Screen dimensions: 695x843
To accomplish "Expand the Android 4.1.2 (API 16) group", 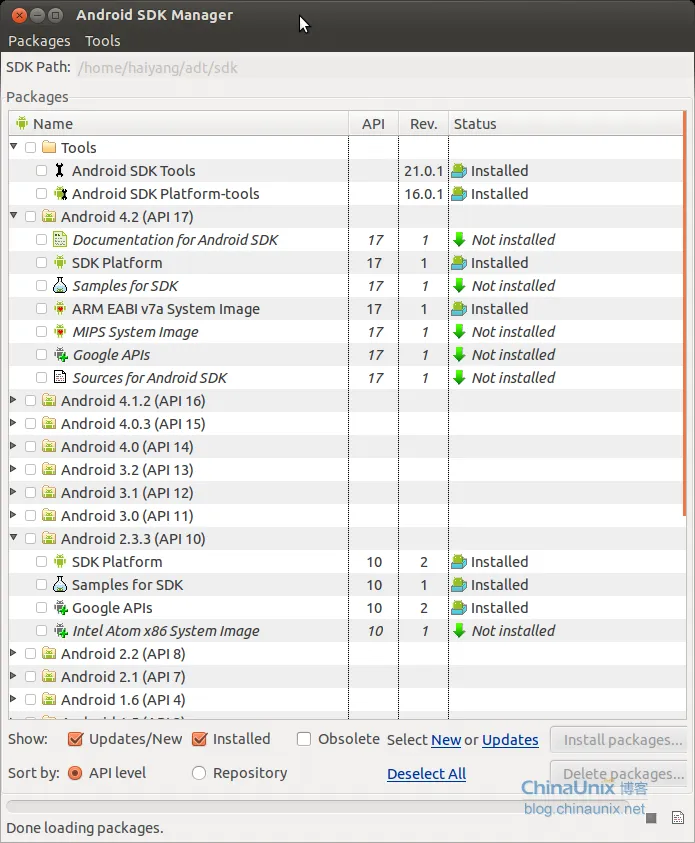I will 13,400.
